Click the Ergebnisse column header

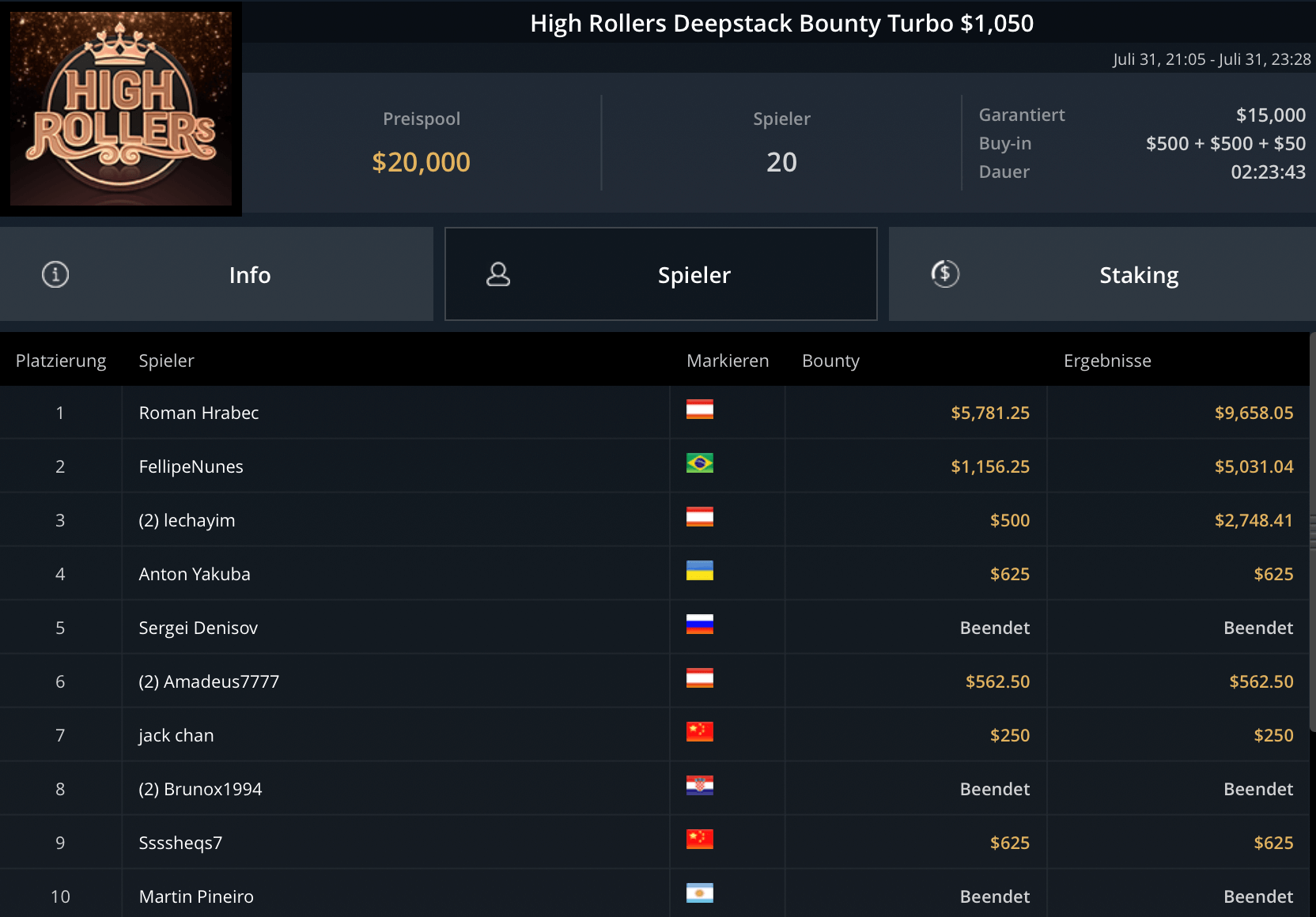(x=1106, y=360)
